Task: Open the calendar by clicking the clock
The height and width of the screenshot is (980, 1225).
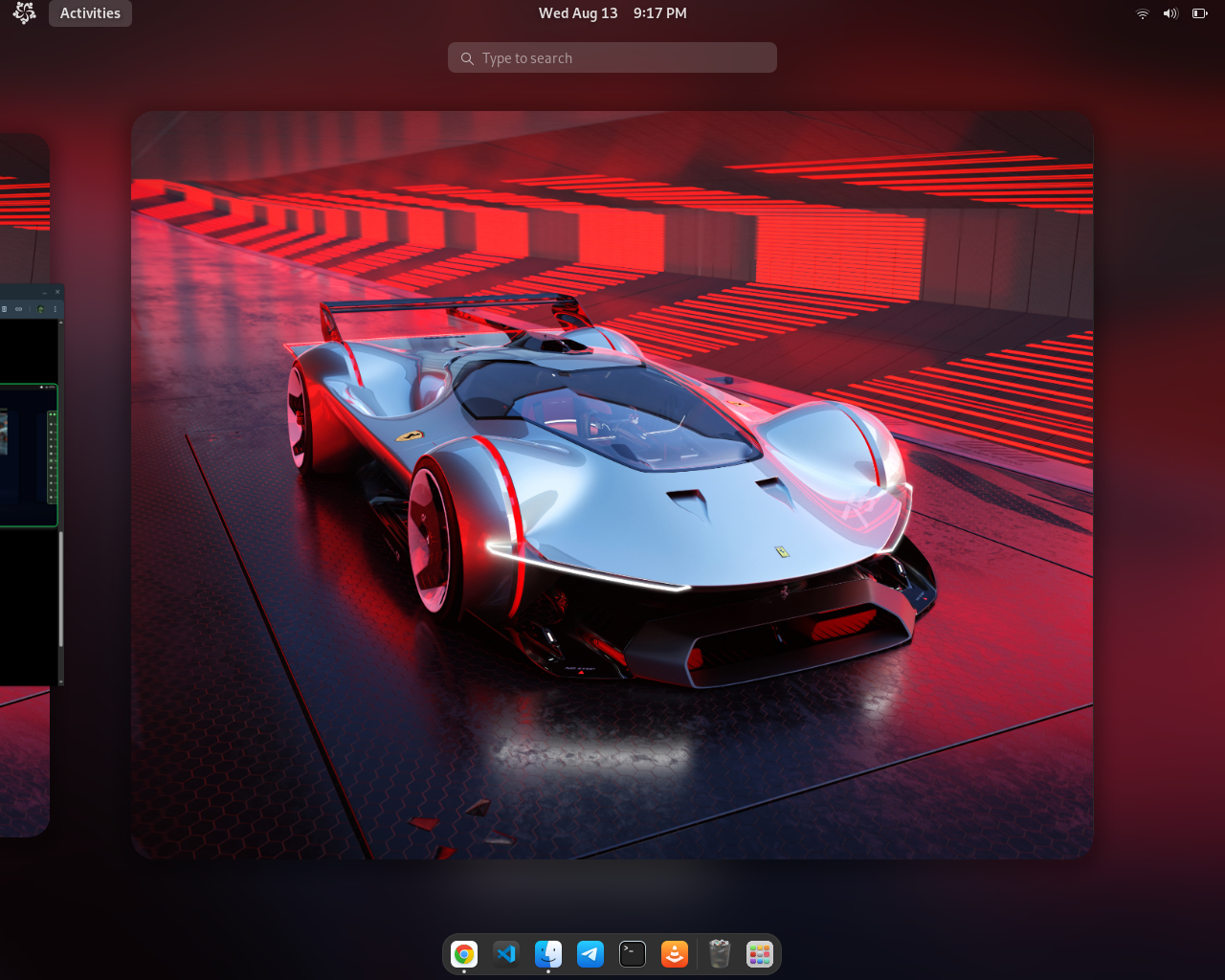Action: point(612,12)
